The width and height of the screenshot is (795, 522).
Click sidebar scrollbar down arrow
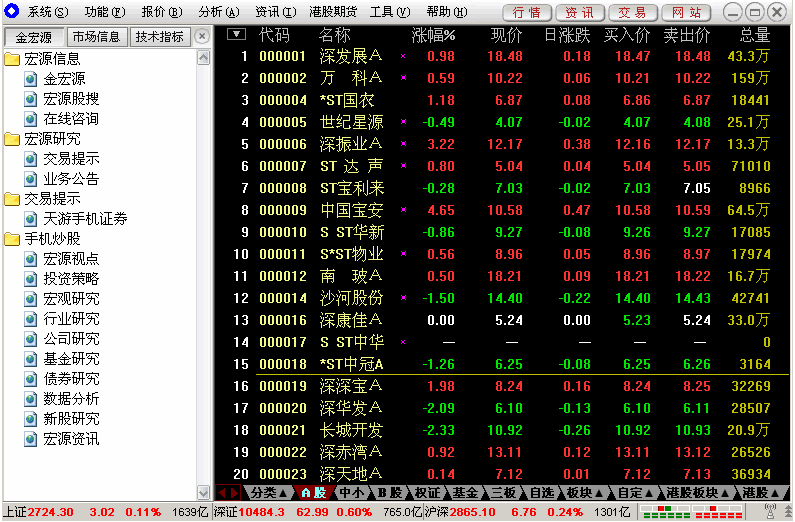203,493
